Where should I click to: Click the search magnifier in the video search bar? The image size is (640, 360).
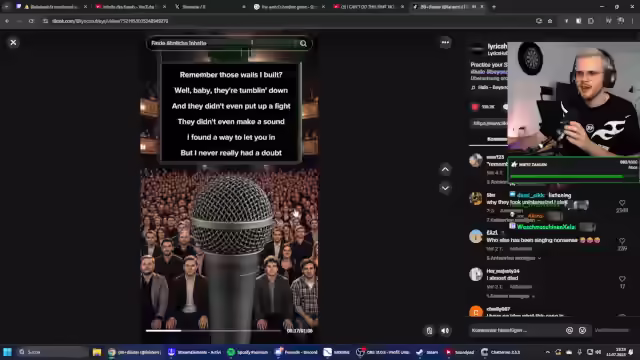[x=303, y=43]
